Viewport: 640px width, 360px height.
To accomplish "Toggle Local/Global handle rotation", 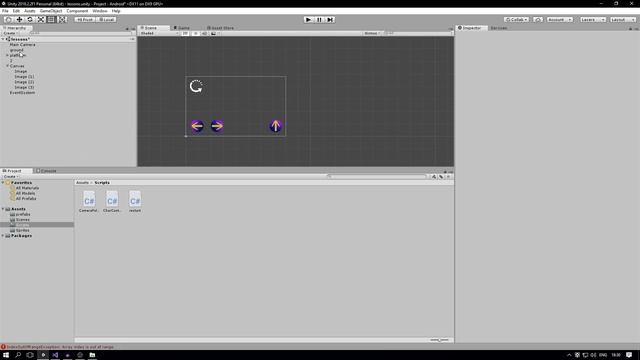I will click(106, 20).
